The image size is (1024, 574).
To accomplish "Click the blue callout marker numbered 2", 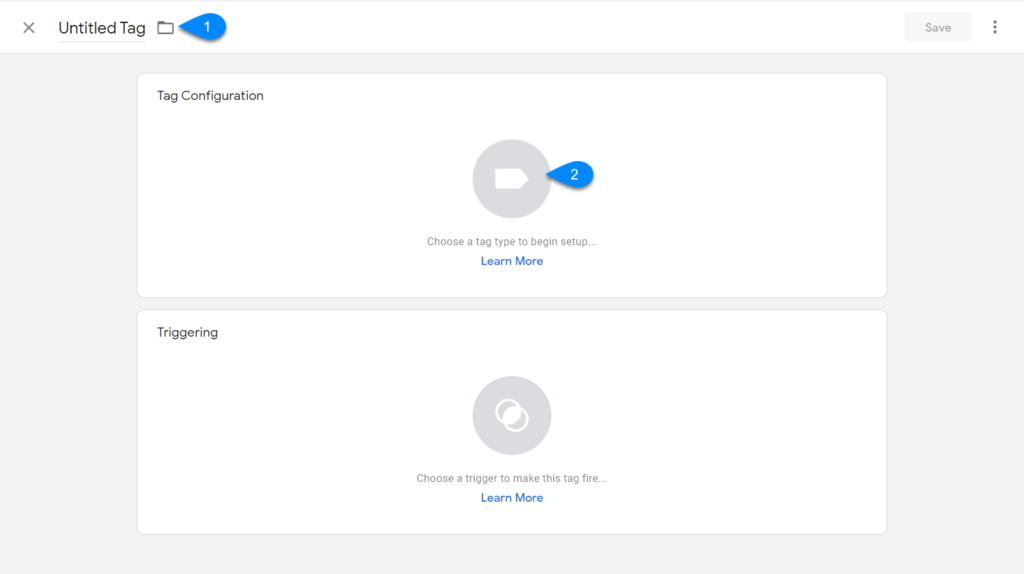I will [574, 174].
